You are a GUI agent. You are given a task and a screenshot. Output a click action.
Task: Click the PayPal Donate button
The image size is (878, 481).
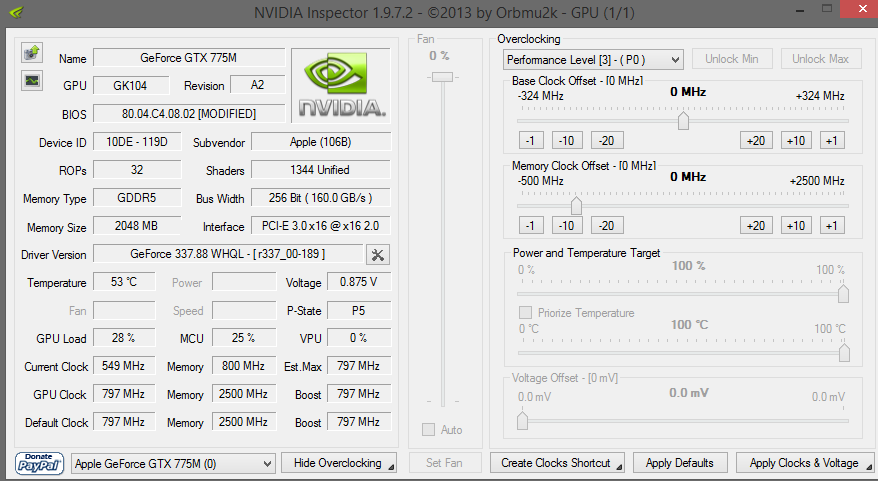39,463
